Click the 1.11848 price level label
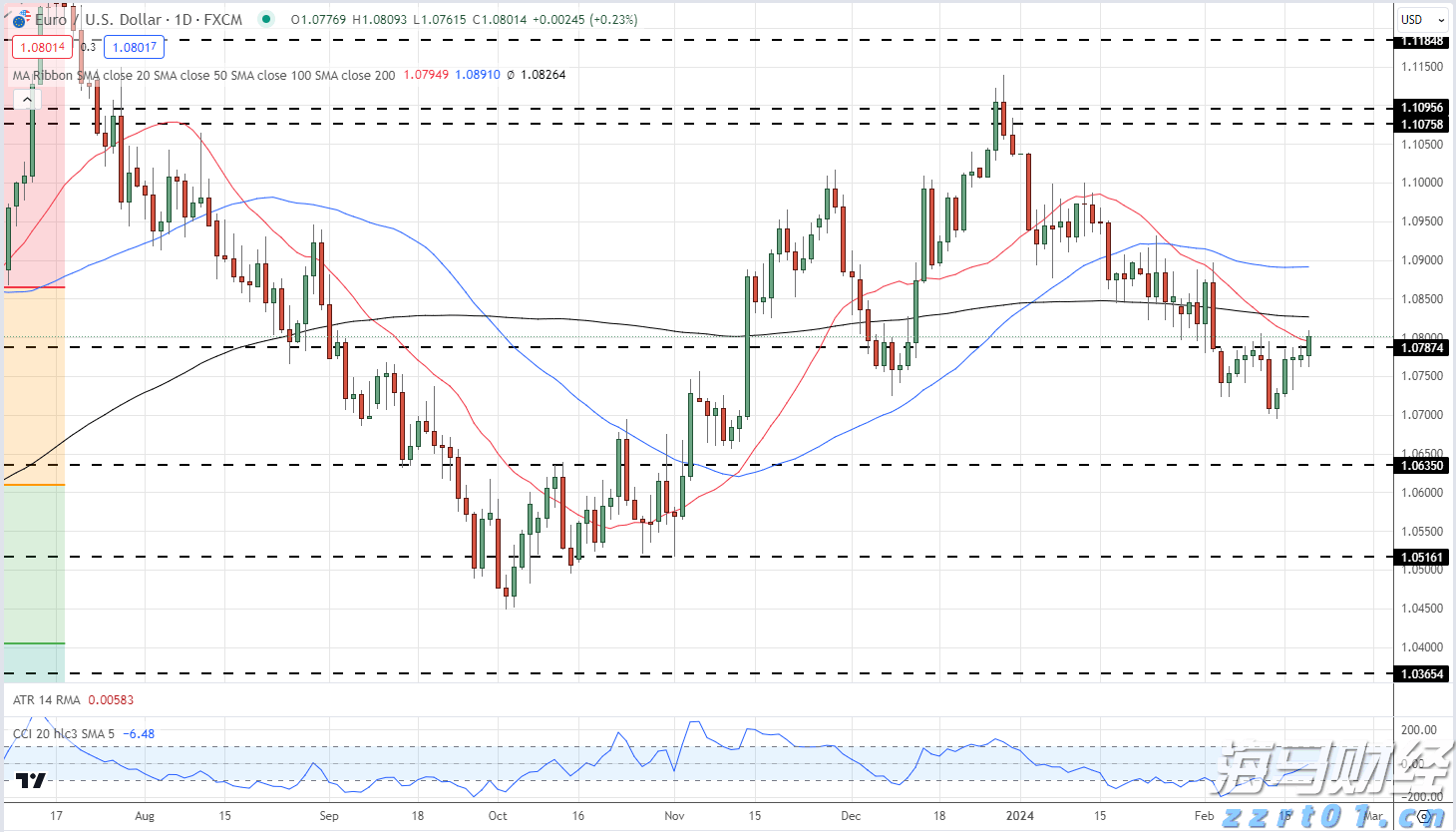The height and width of the screenshot is (832, 1456). click(x=1422, y=41)
